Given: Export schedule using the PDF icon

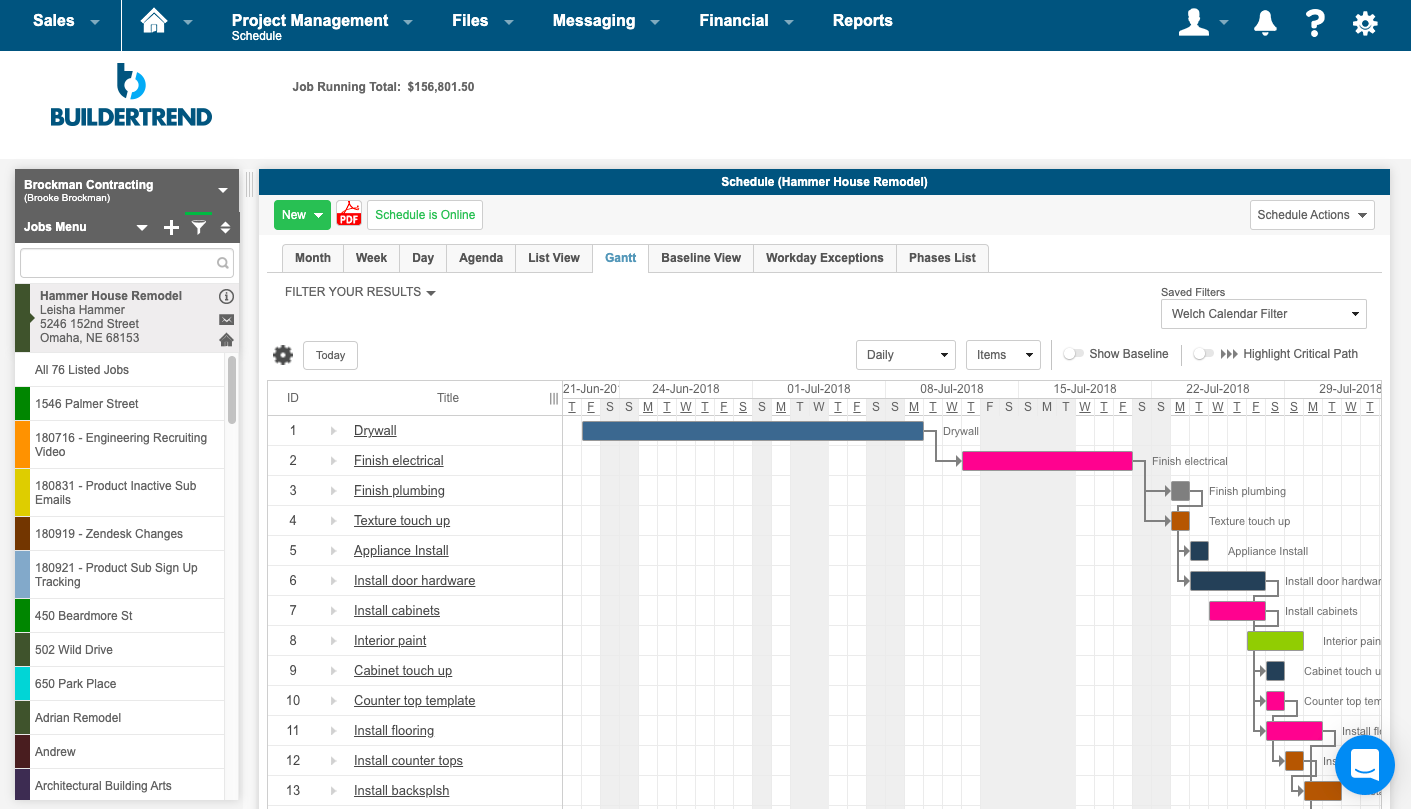Looking at the screenshot, I should tap(348, 214).
